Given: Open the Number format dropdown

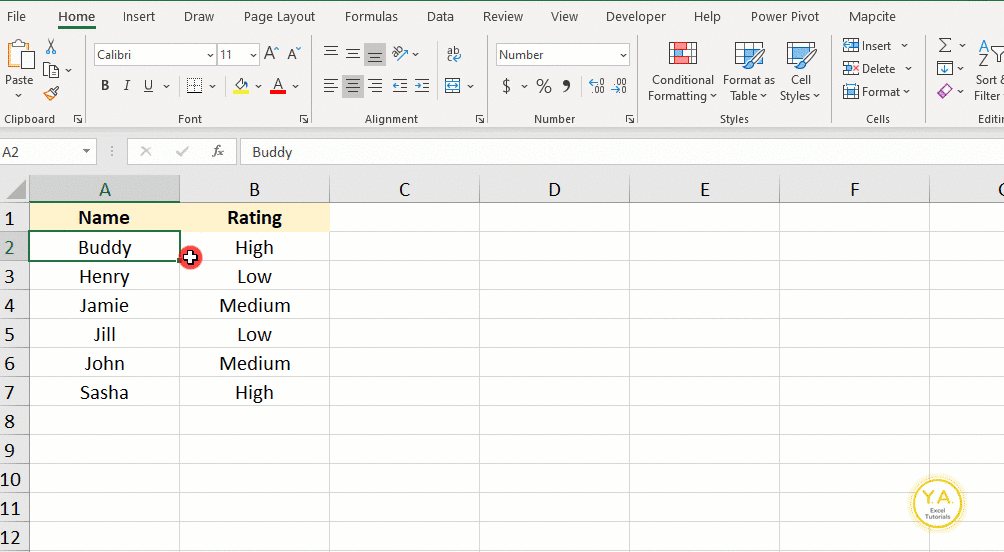Looking at the screenshot, I should (x=623, y=55).
